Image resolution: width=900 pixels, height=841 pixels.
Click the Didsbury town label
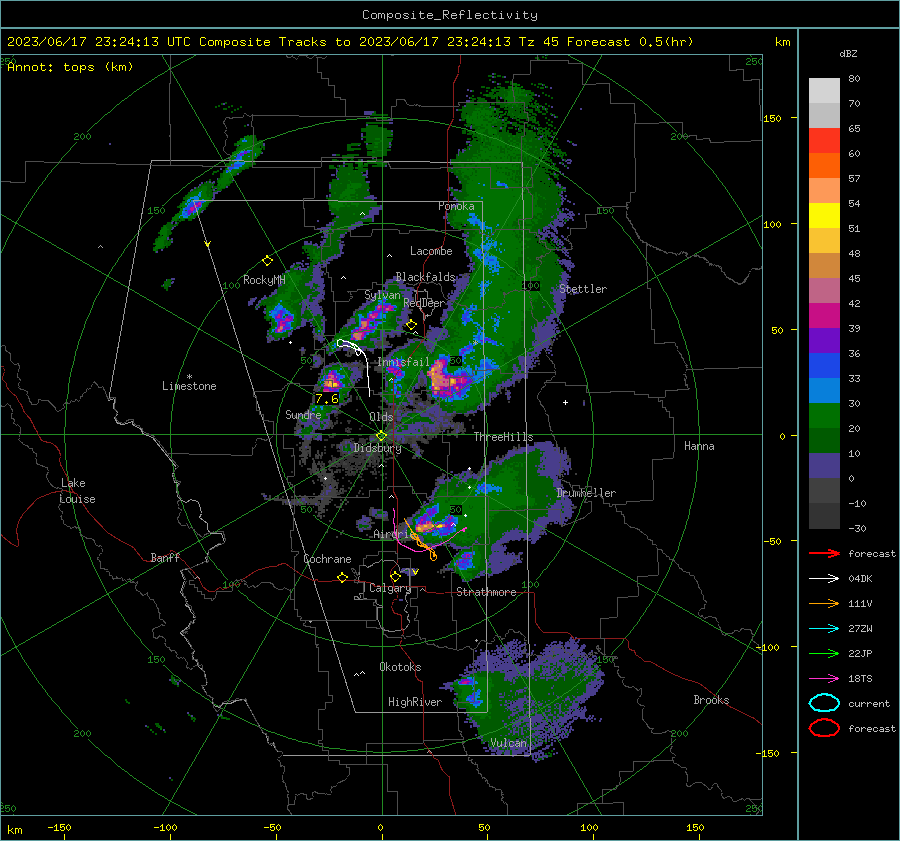[377, 448]
